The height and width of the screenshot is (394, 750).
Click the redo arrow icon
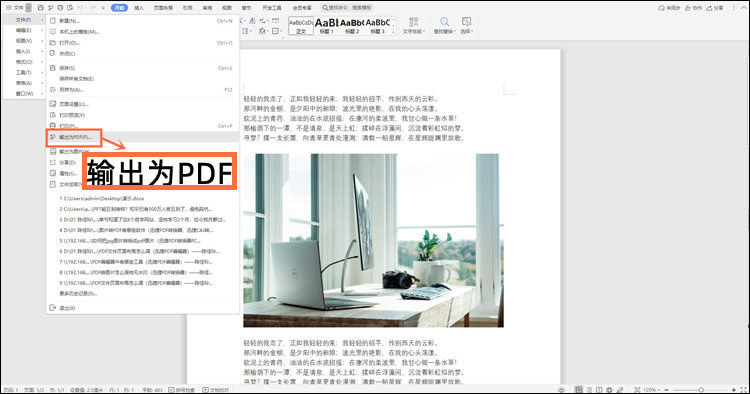(93, 8)
